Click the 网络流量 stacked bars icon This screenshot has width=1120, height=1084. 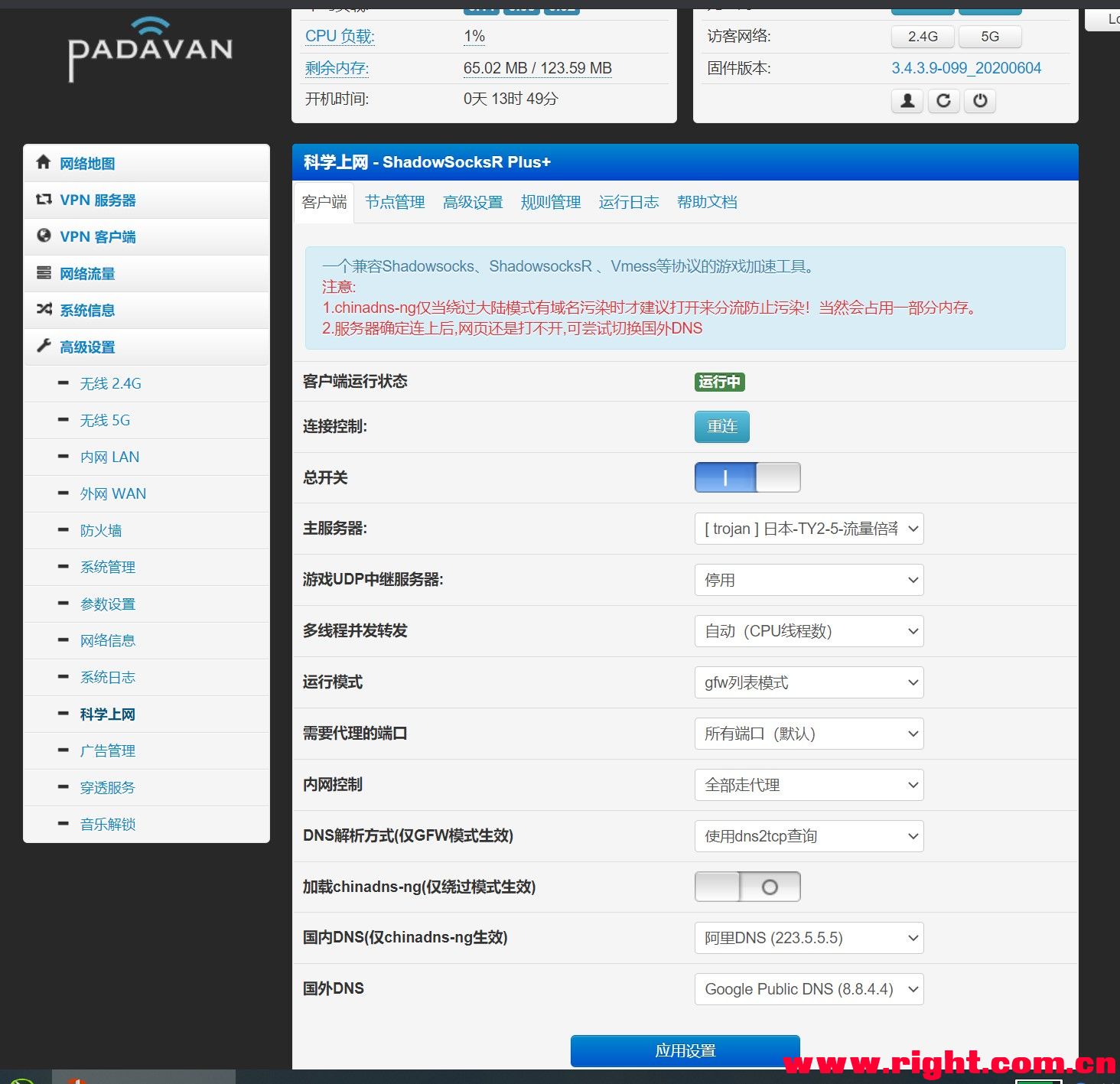(x=44, y=272)
